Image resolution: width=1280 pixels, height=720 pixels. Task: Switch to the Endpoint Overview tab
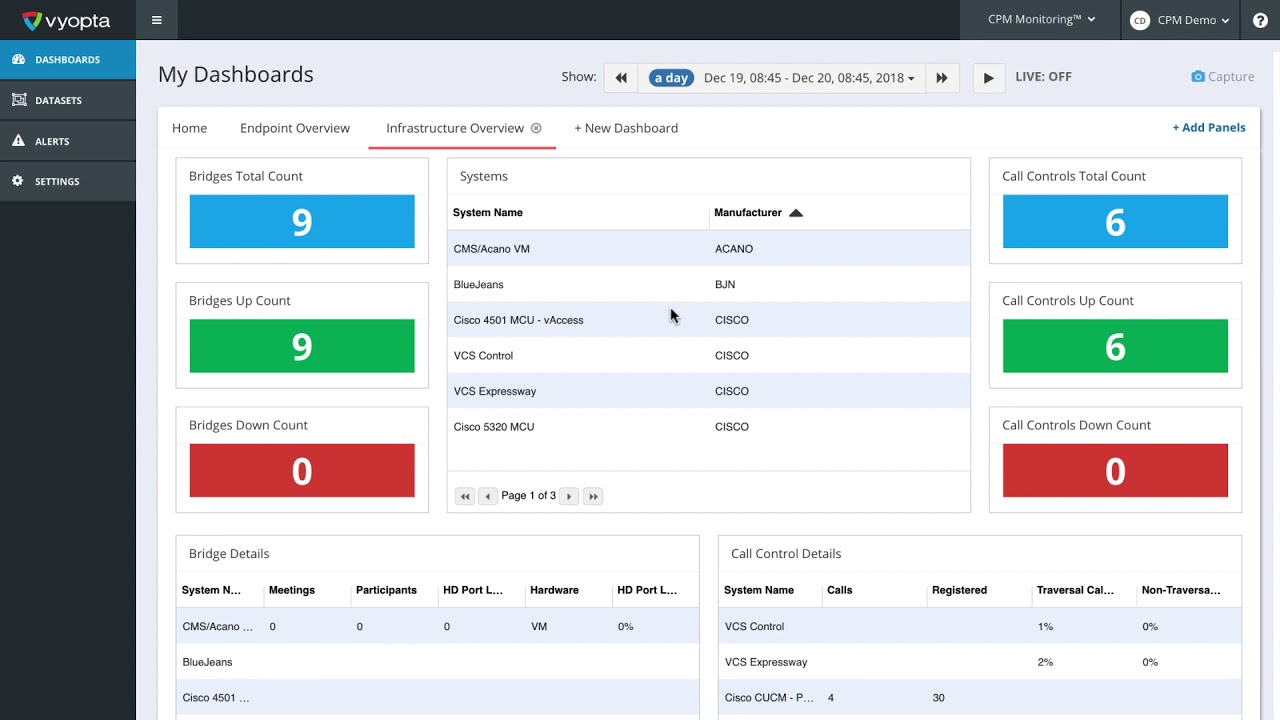295,128
